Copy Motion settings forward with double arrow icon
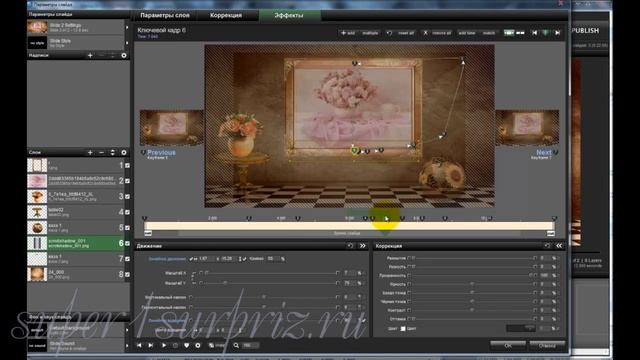640x360 pixels. 363,246
